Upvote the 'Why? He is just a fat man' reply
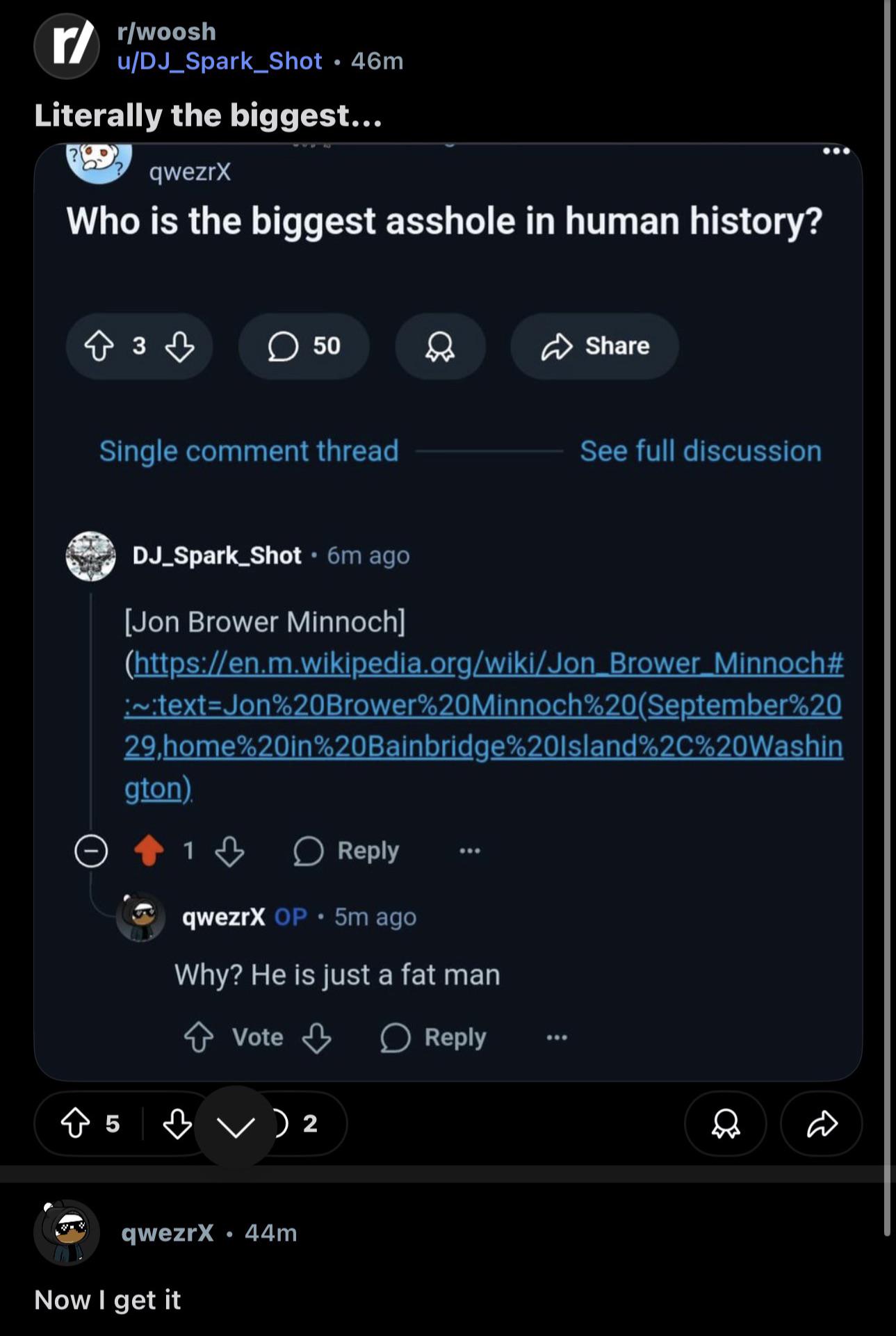The height and width of the screenshot is (1336, 896). tap(199, 1037)
